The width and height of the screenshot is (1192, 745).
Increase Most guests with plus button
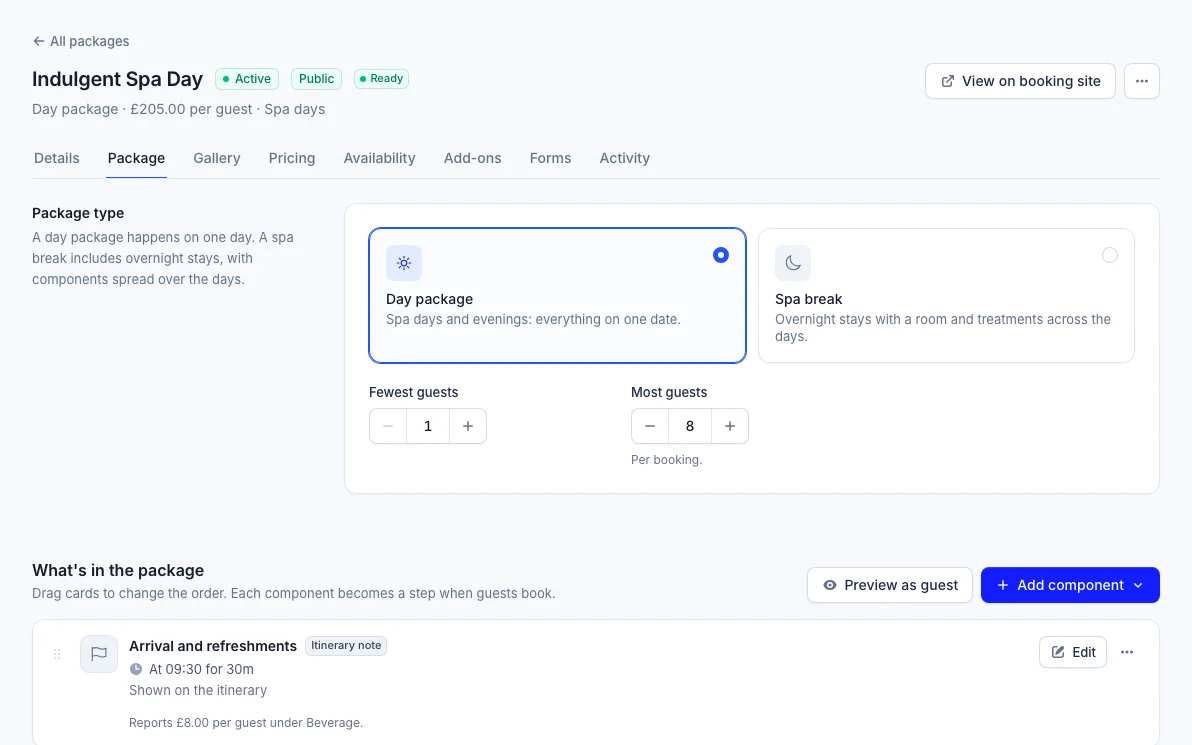pos(730,426)
